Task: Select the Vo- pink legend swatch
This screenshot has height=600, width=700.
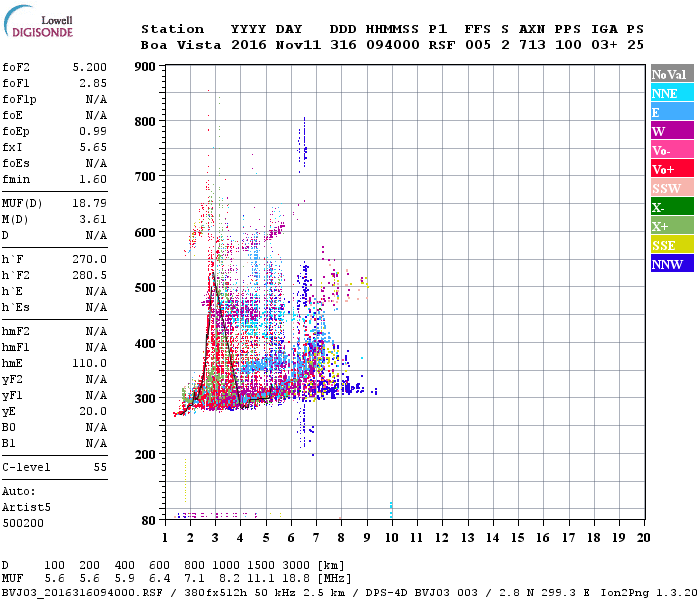Action: click(672, 150)
